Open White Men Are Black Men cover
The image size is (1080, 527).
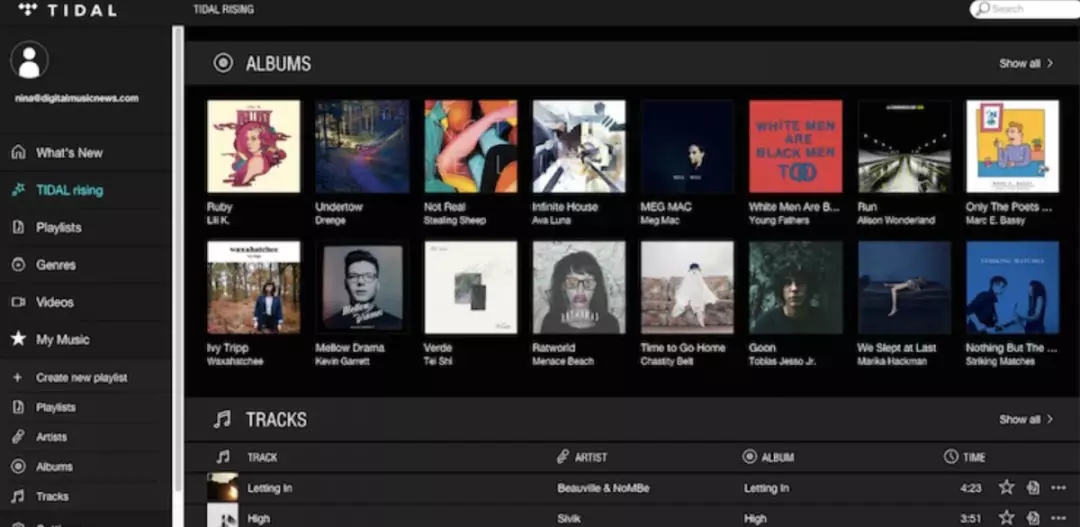[796, 146]
